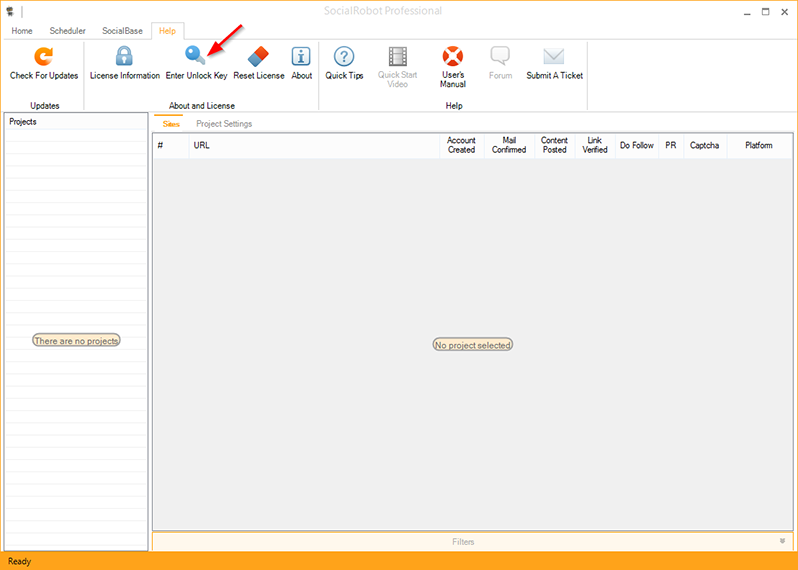Click the Content Posted column header

(x=554, y=145)
